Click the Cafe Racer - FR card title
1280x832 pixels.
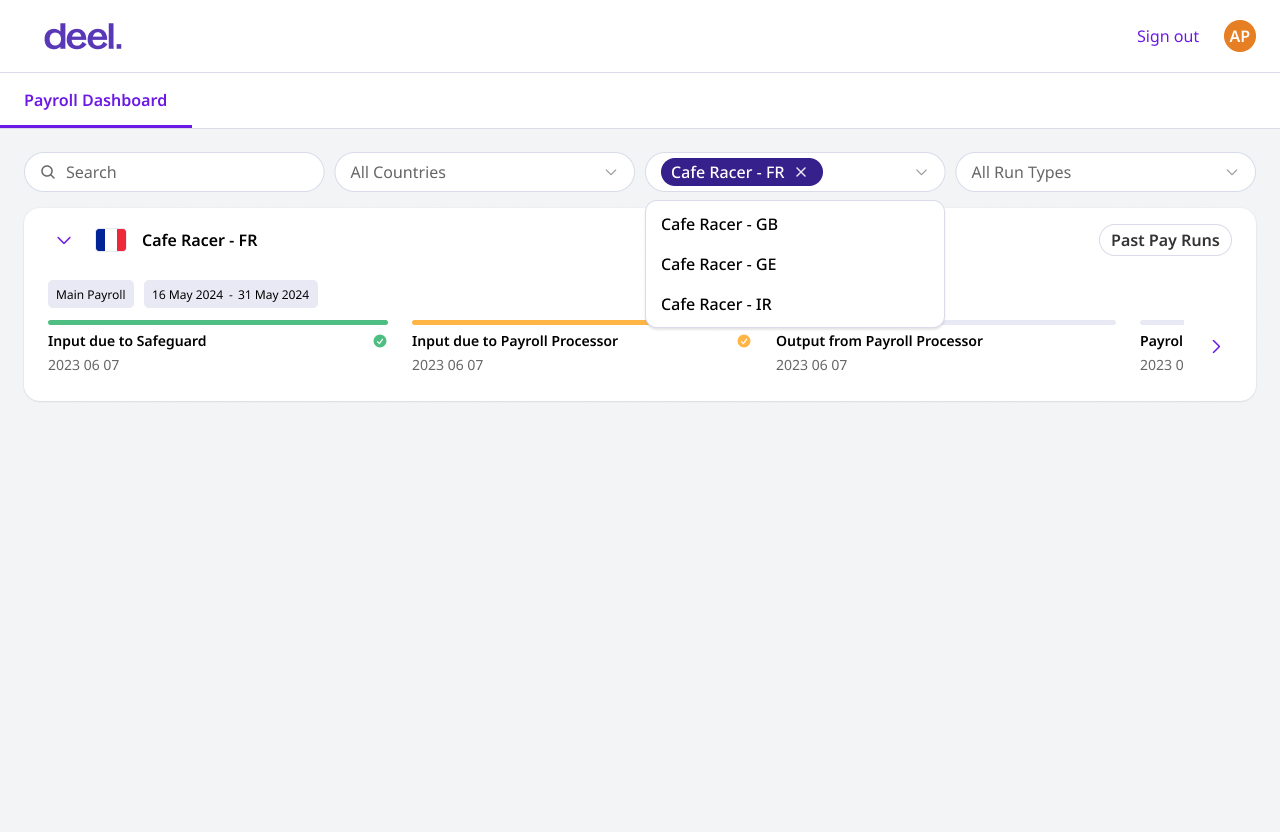[x=200, y=240]
